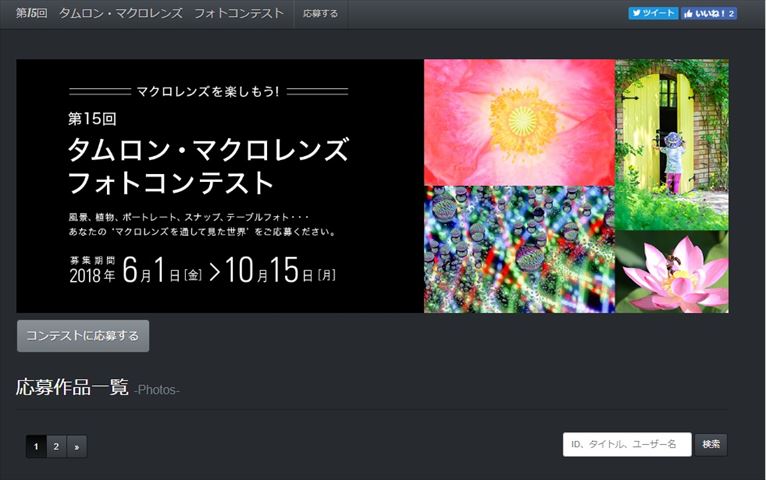The width and height of the screenshot is (766, 480).
Task: Click the Twitter ツイート button
Action: (653, 13)
